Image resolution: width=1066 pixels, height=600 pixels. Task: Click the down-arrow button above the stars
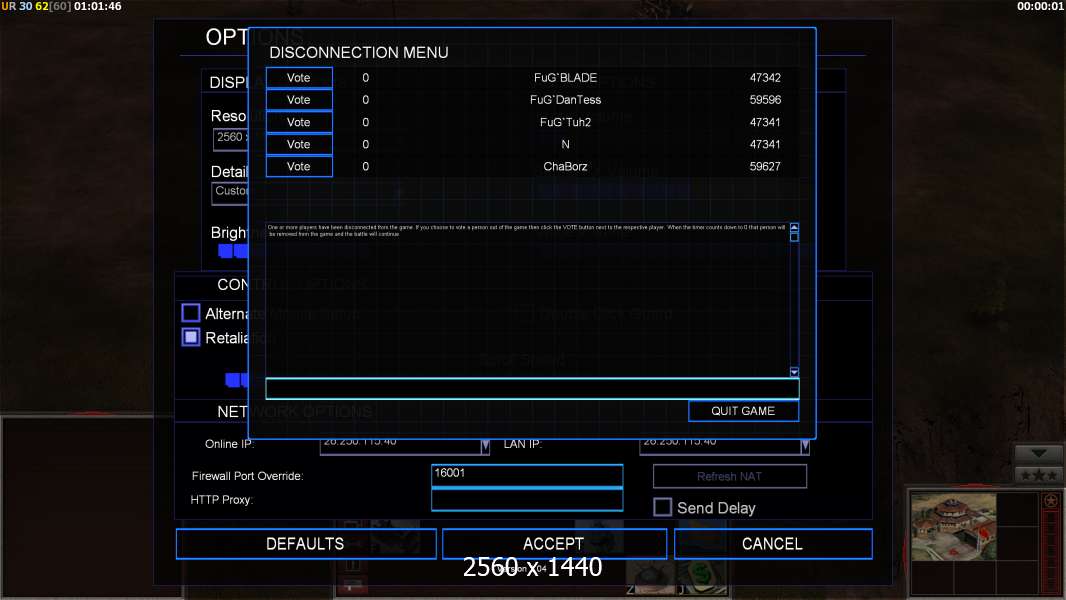tap(1038, 453)
